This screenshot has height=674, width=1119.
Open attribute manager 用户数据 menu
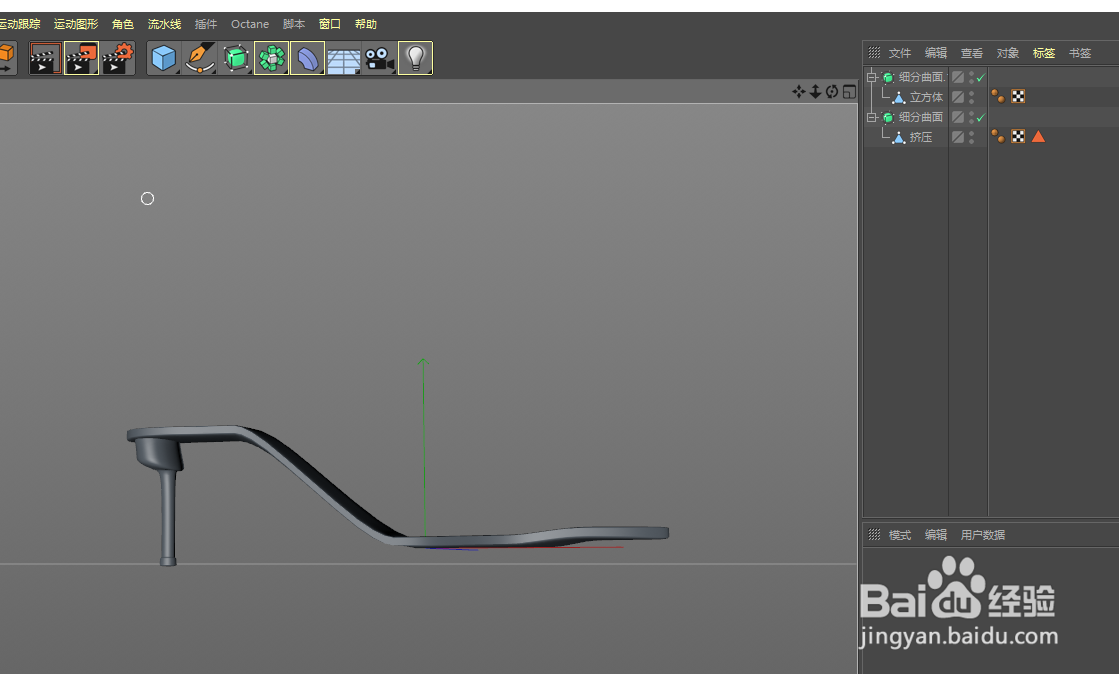(983, 535)
